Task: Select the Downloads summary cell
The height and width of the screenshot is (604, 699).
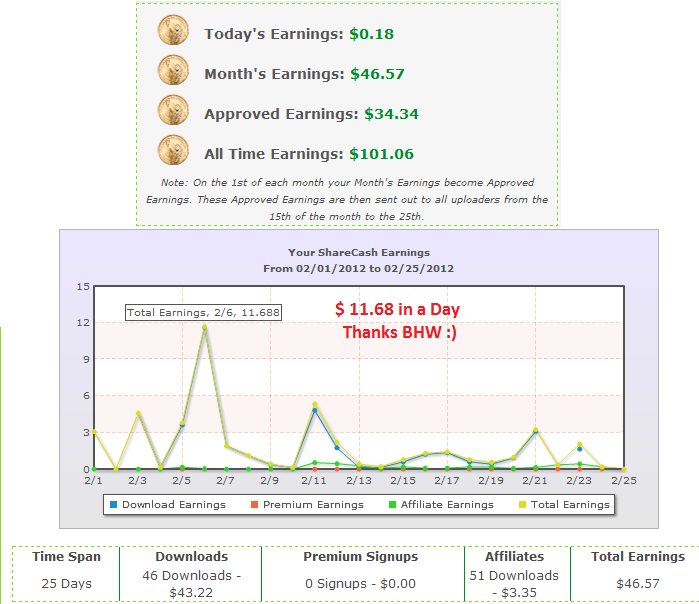Action: (191, 574)
